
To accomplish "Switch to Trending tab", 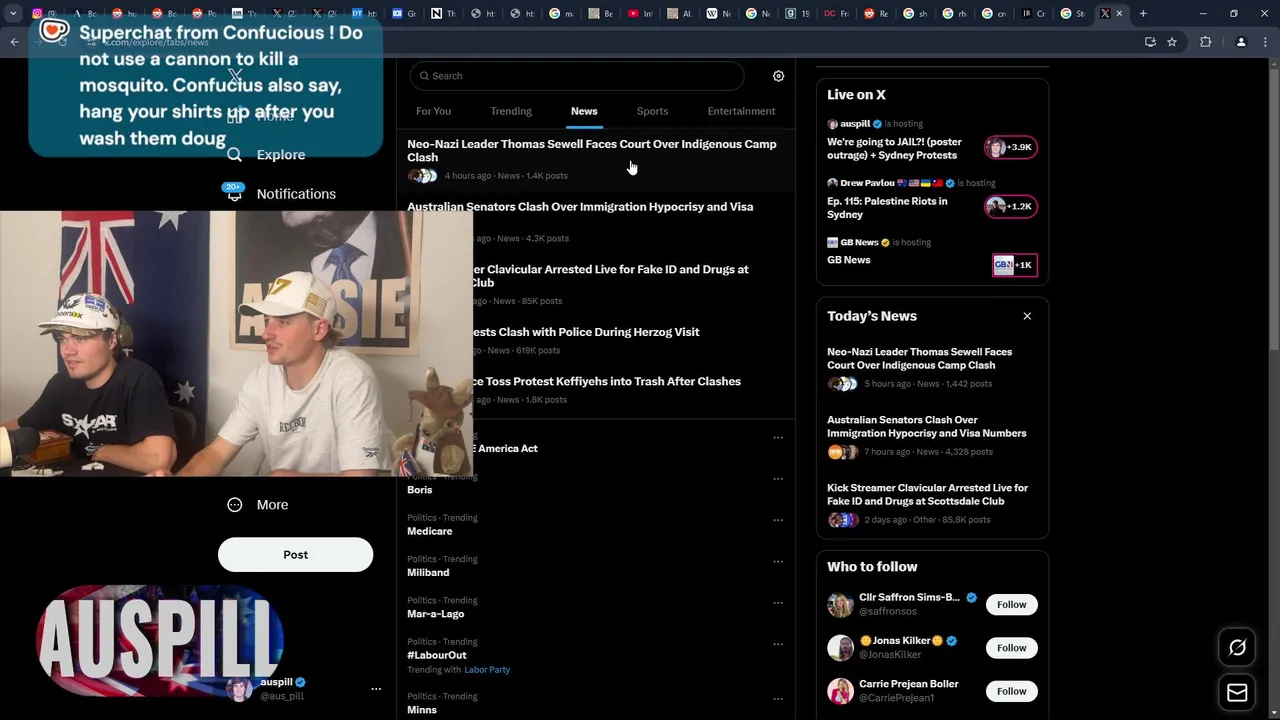I will click(511, 111).
